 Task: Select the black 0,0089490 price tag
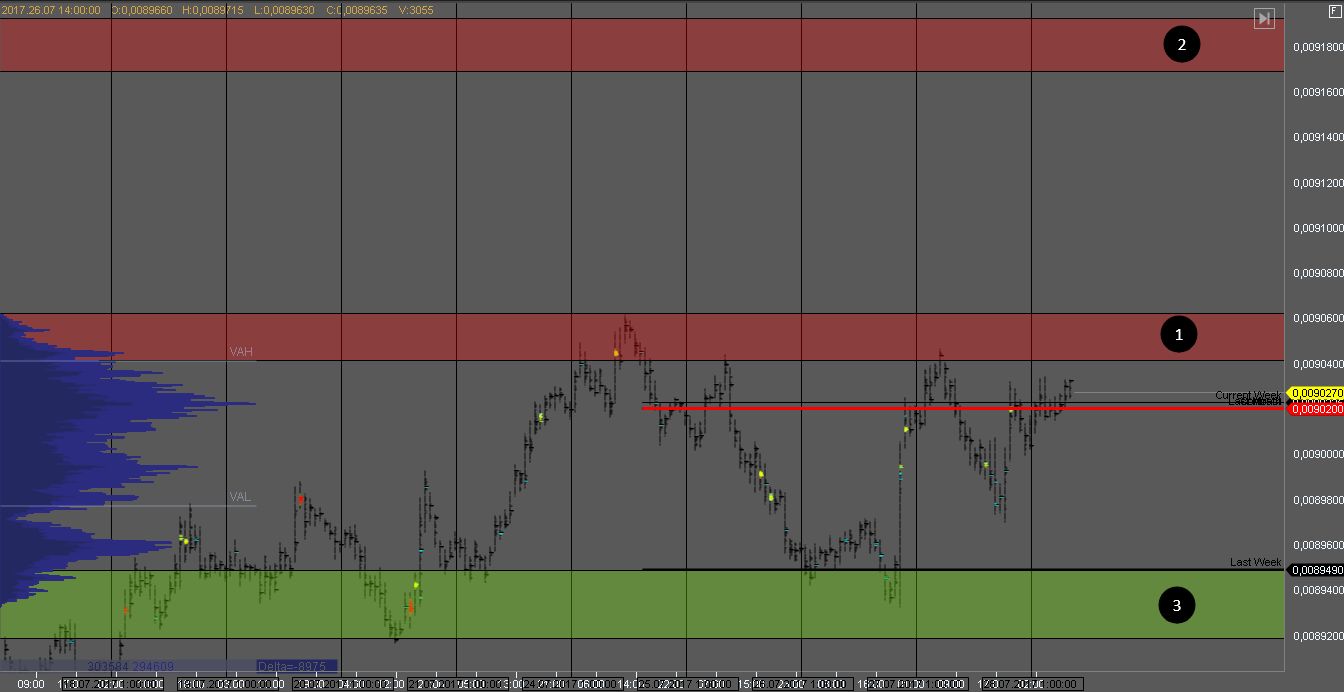click(1314, 570)
